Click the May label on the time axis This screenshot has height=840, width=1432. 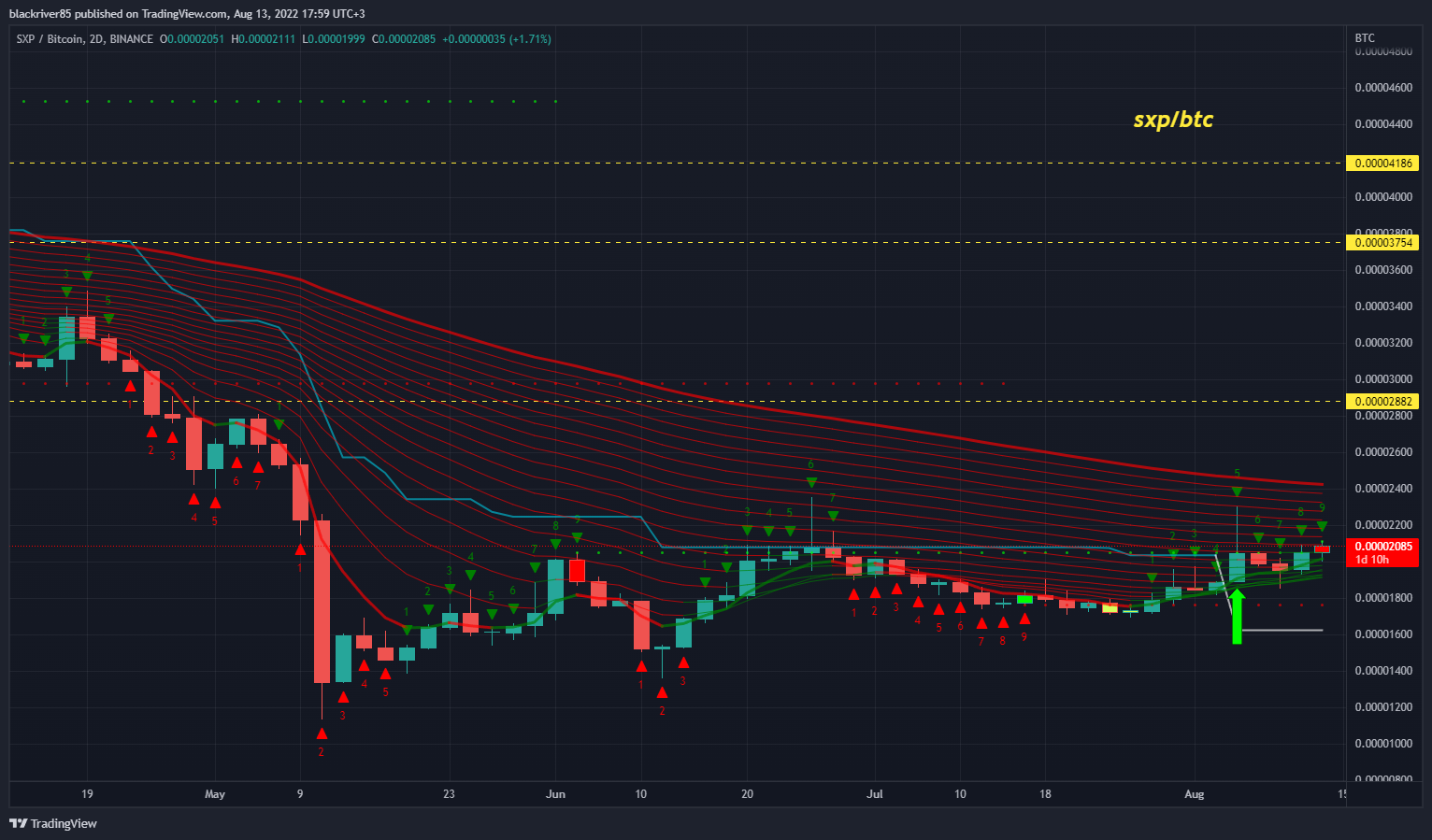215,794
